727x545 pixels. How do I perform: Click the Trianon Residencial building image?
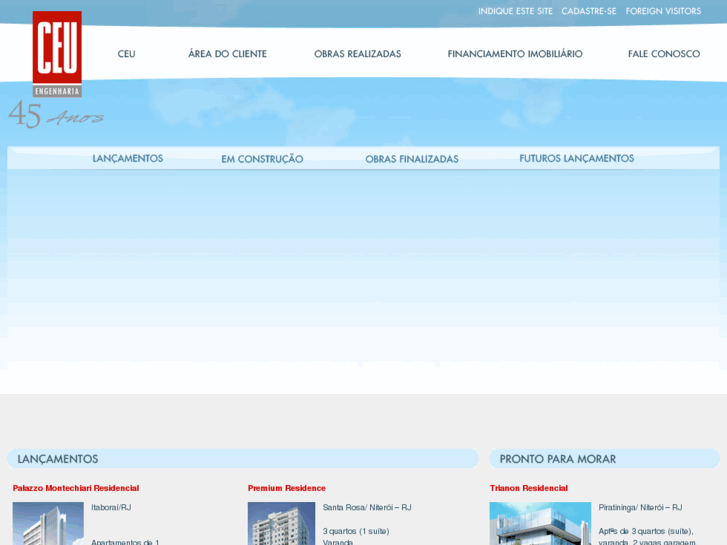(540, 524)
